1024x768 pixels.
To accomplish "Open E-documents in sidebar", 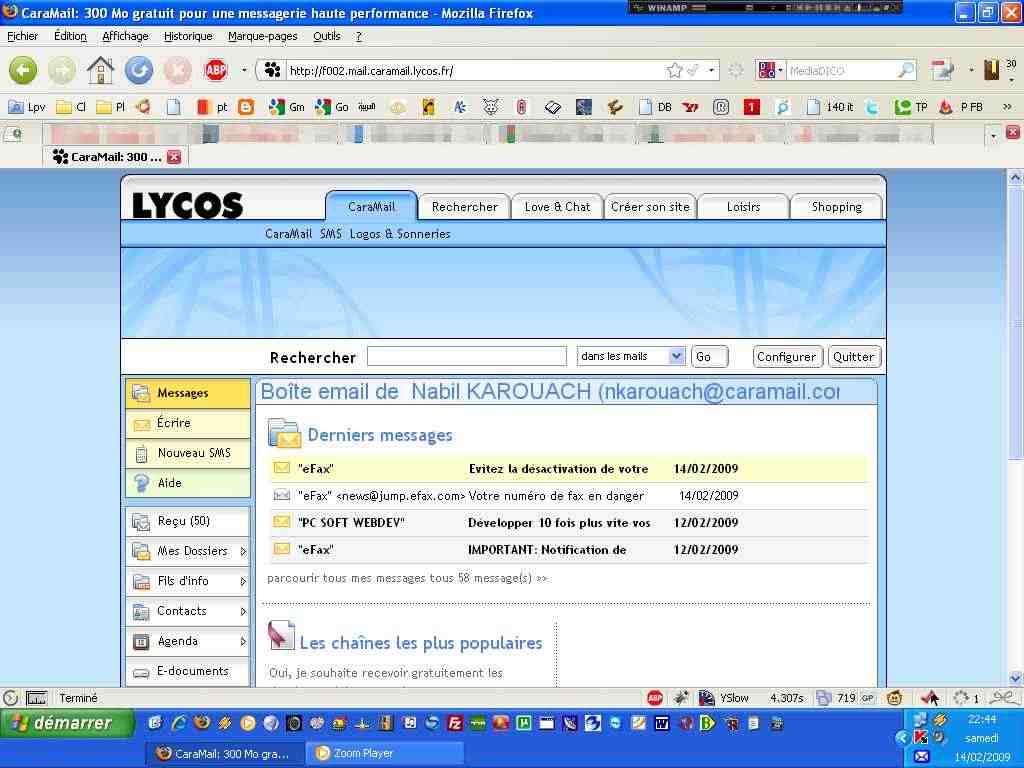I will 187,671.
